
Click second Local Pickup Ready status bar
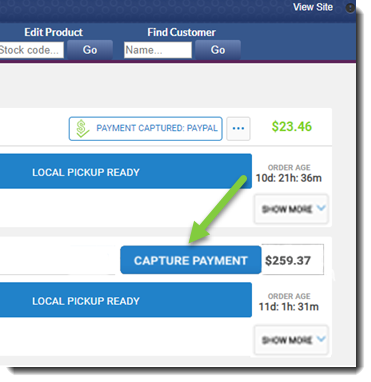126,300
